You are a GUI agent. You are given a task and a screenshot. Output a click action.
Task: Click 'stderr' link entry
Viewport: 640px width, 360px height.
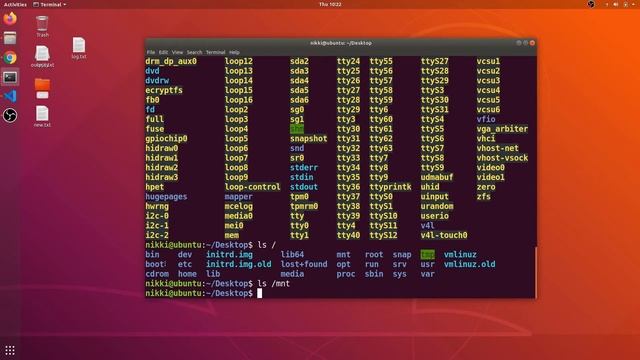(304, 167)
